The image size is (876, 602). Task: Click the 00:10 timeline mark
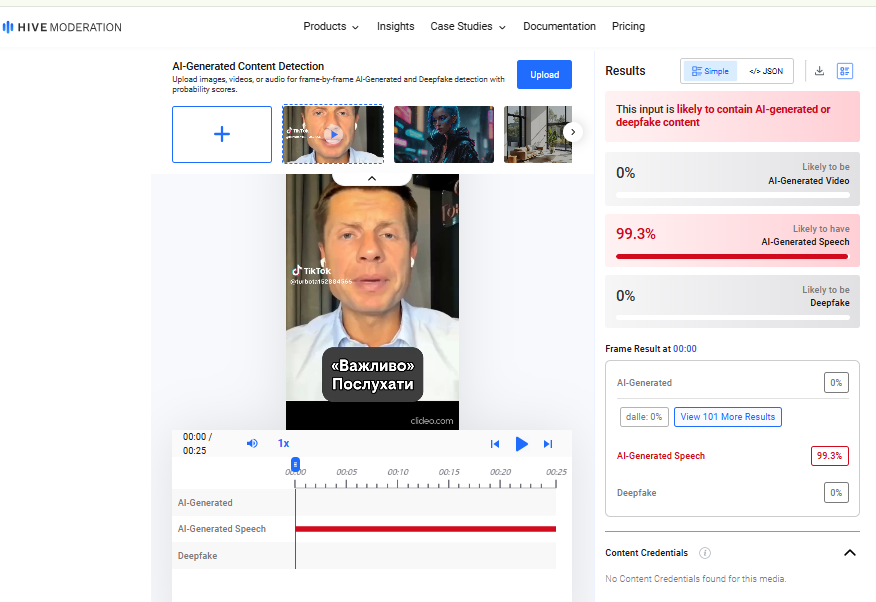click(x=398, y=472)
